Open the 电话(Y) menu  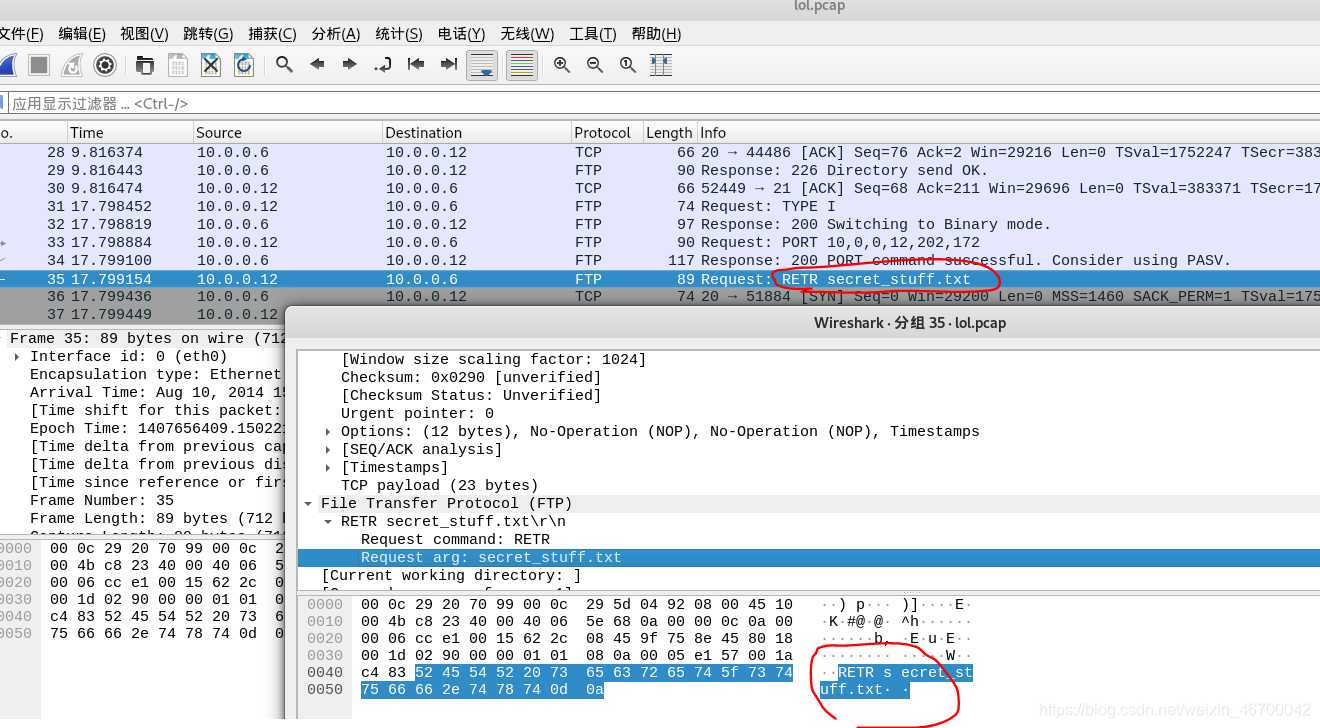point(462,34)
